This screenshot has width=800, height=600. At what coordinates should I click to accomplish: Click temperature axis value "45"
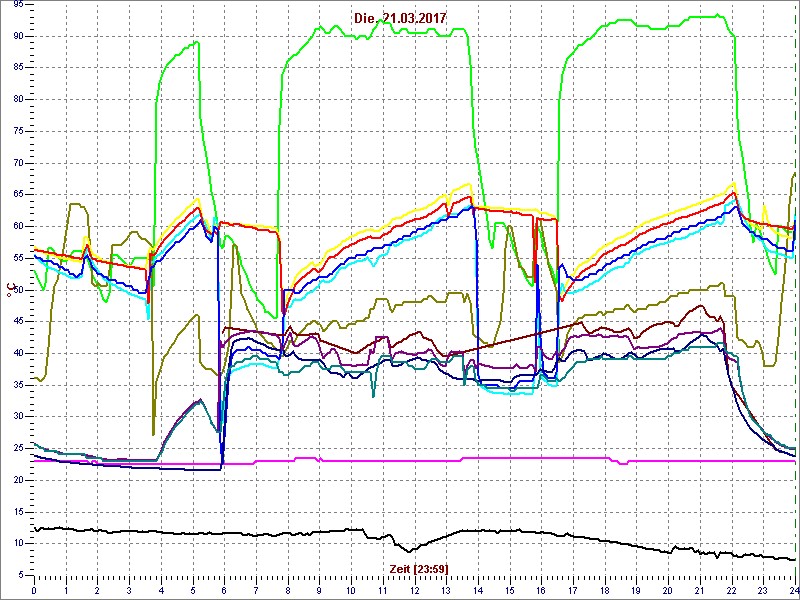(x=17, y=321)
